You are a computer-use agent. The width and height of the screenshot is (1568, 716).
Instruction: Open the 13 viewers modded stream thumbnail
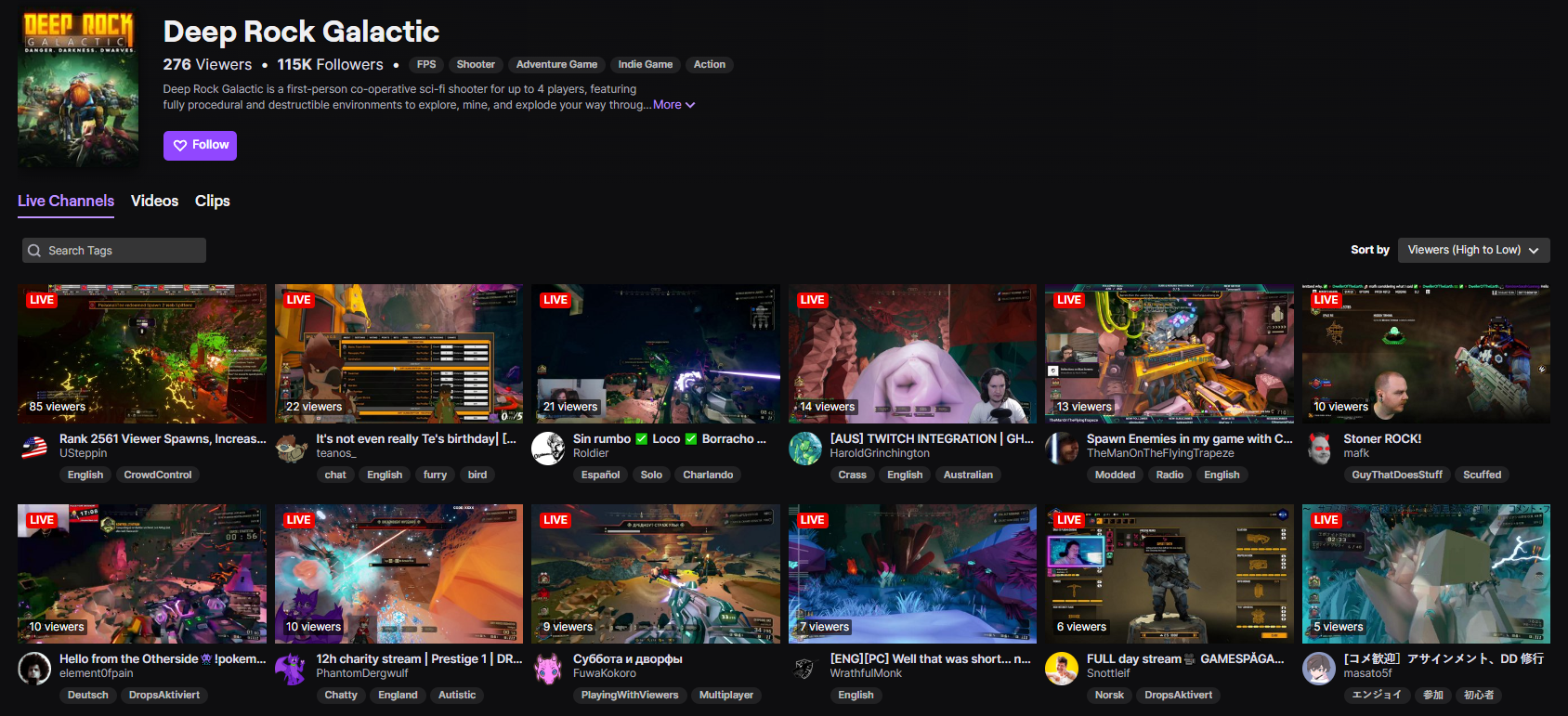click(1169, 354)
